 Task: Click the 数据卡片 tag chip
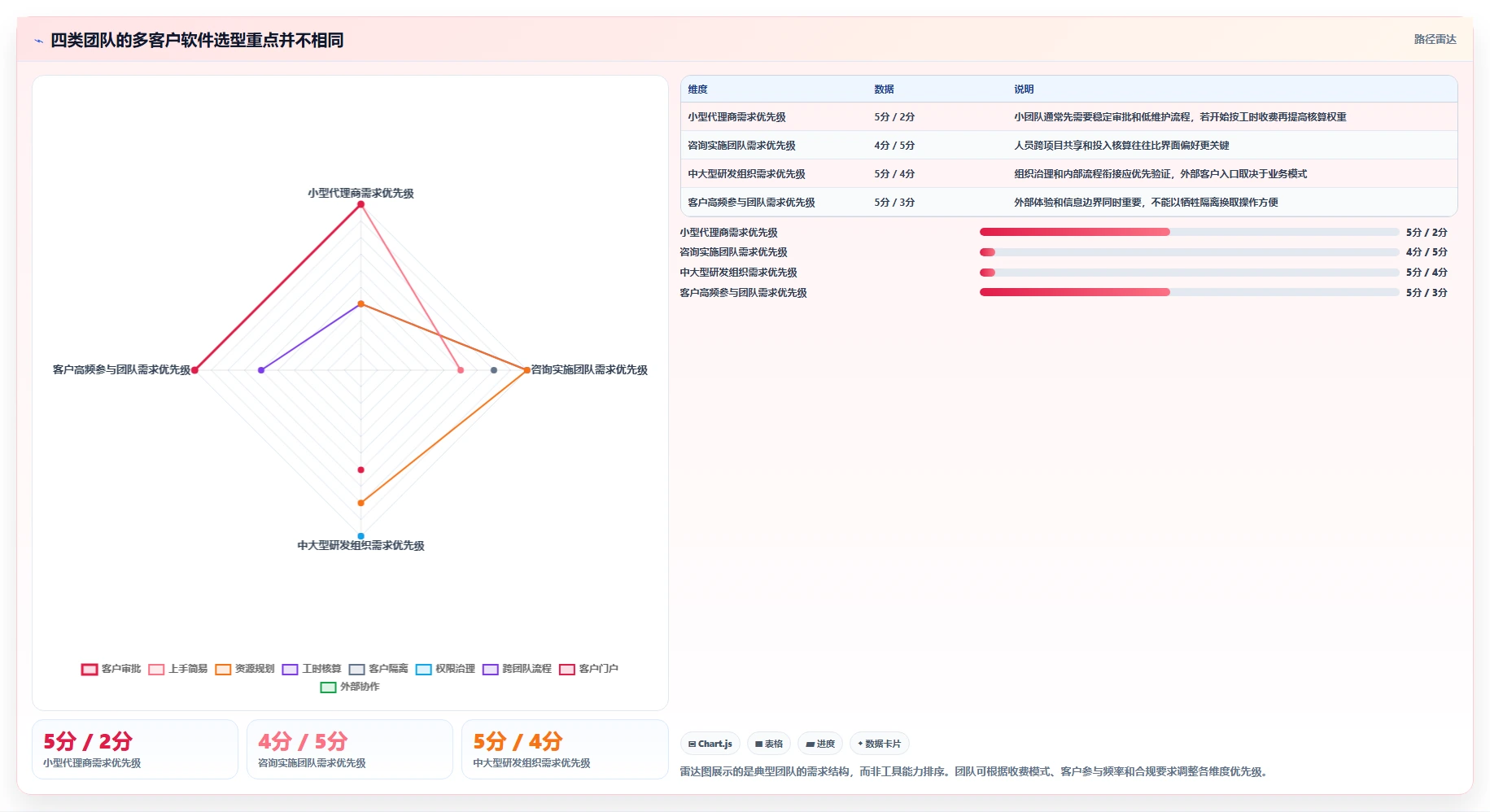coord(879,744)
